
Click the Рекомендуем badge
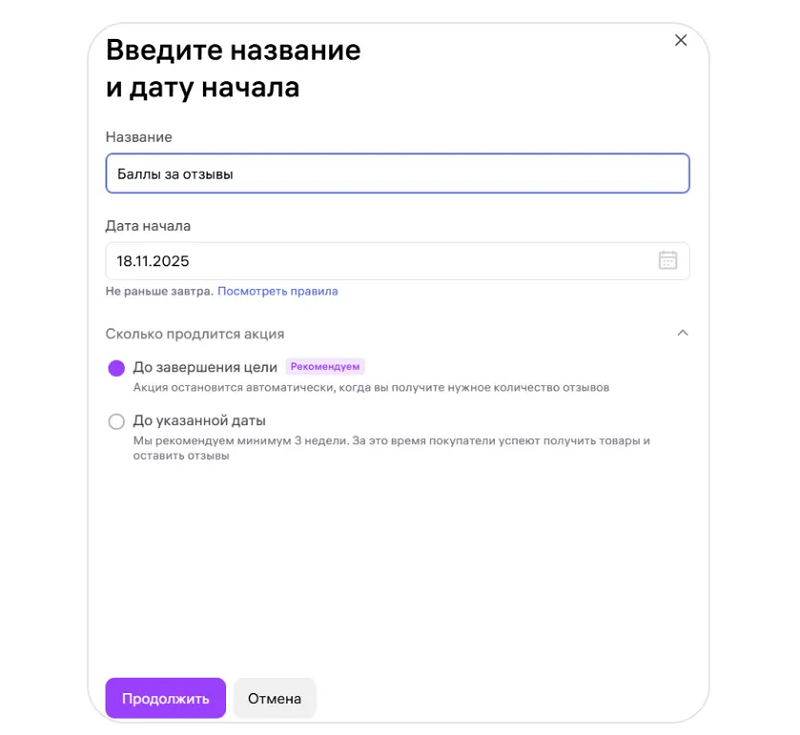click(325, 366)
